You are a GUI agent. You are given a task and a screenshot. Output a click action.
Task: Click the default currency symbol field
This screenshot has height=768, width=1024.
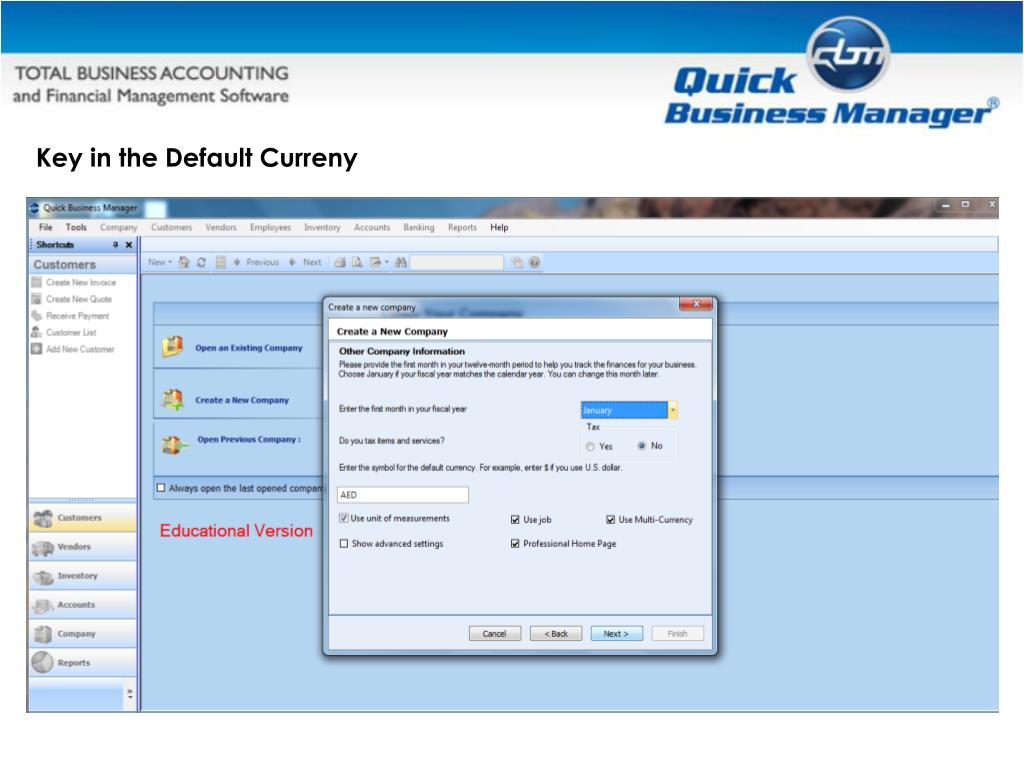(403, 495)
